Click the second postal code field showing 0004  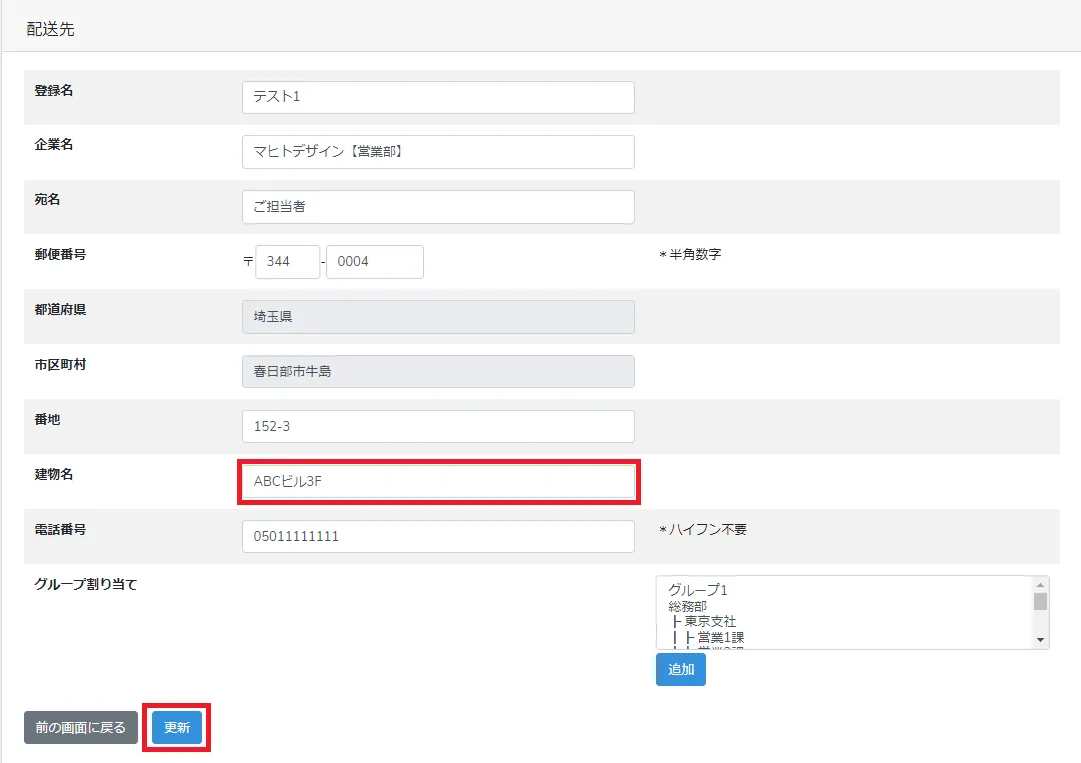coord(375,261)
